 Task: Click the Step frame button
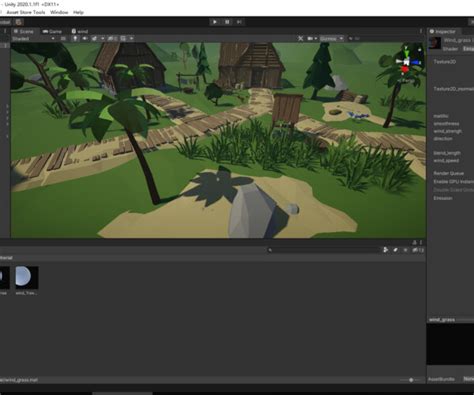click(239, 22)
